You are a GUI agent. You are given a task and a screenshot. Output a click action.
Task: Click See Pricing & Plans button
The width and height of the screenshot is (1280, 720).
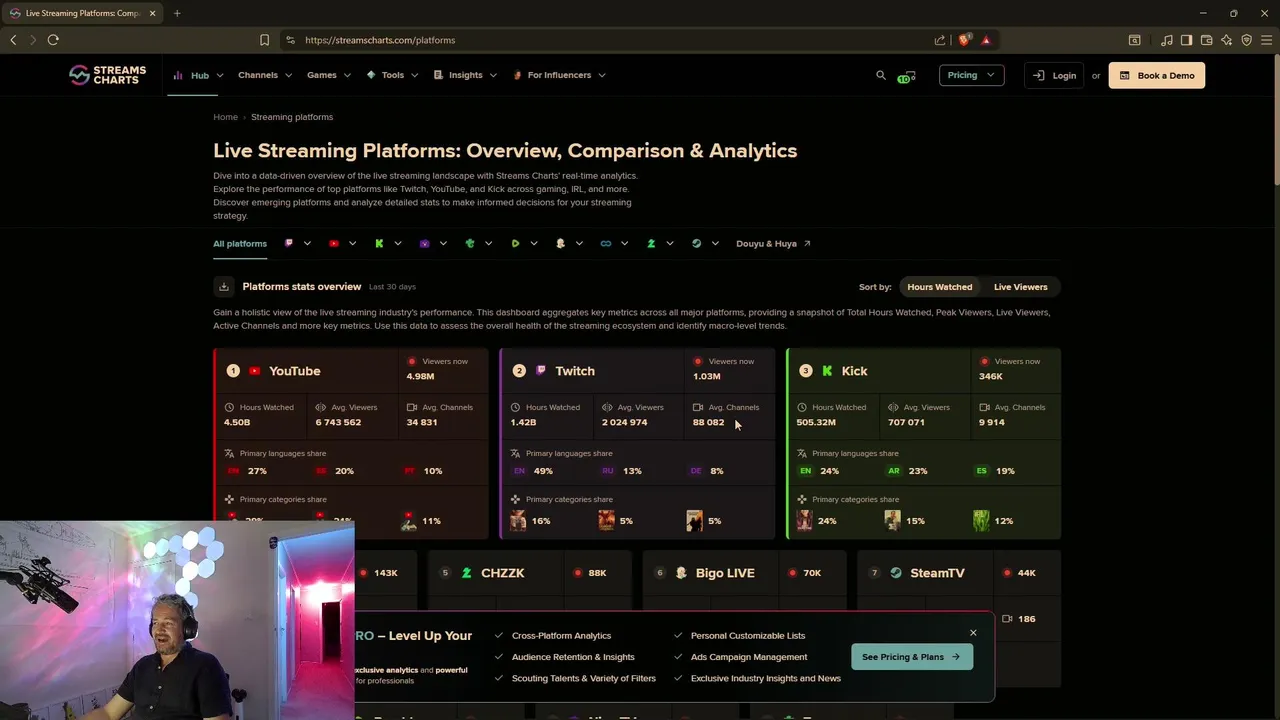click(x=911, y=657)
